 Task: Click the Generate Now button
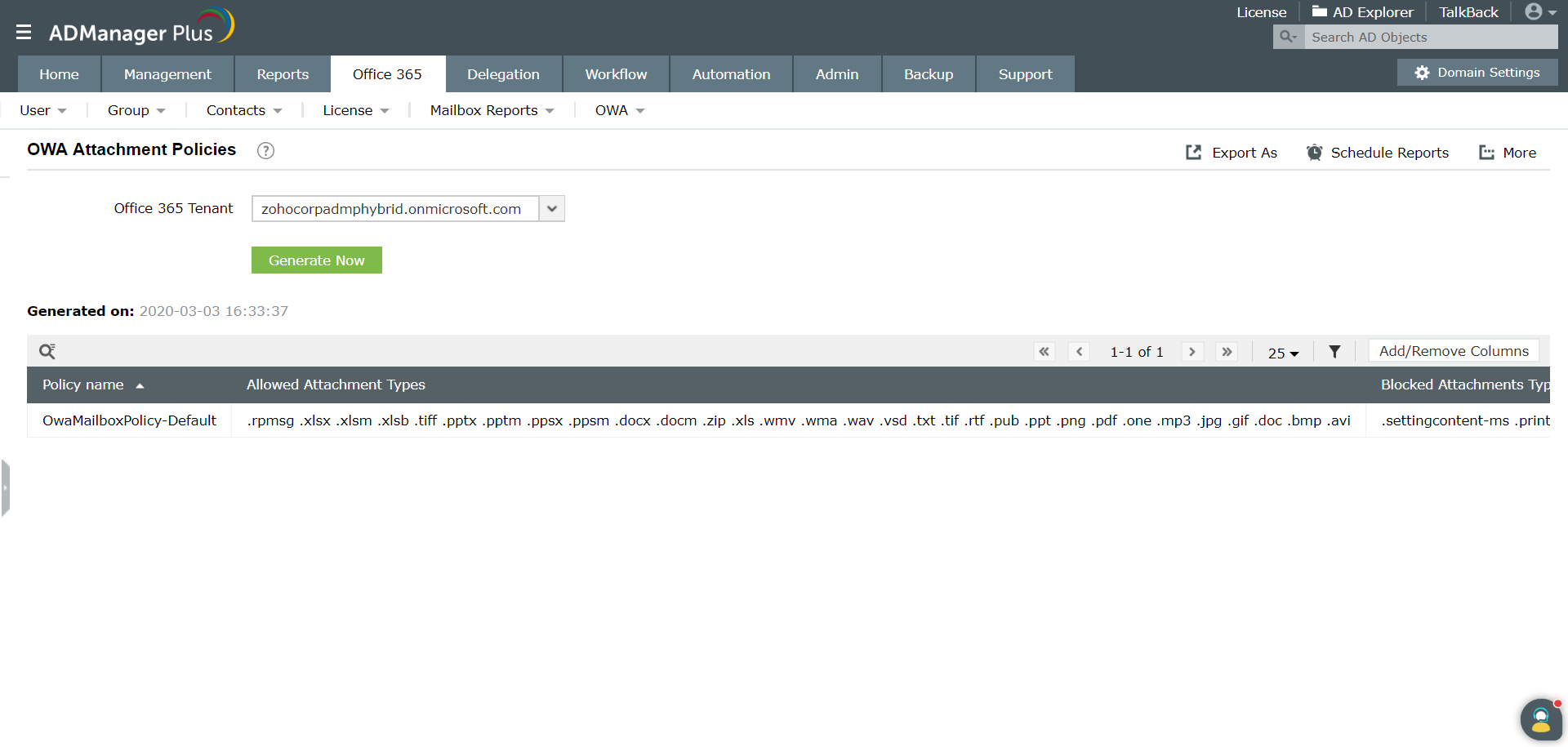(x=317, y=260)
